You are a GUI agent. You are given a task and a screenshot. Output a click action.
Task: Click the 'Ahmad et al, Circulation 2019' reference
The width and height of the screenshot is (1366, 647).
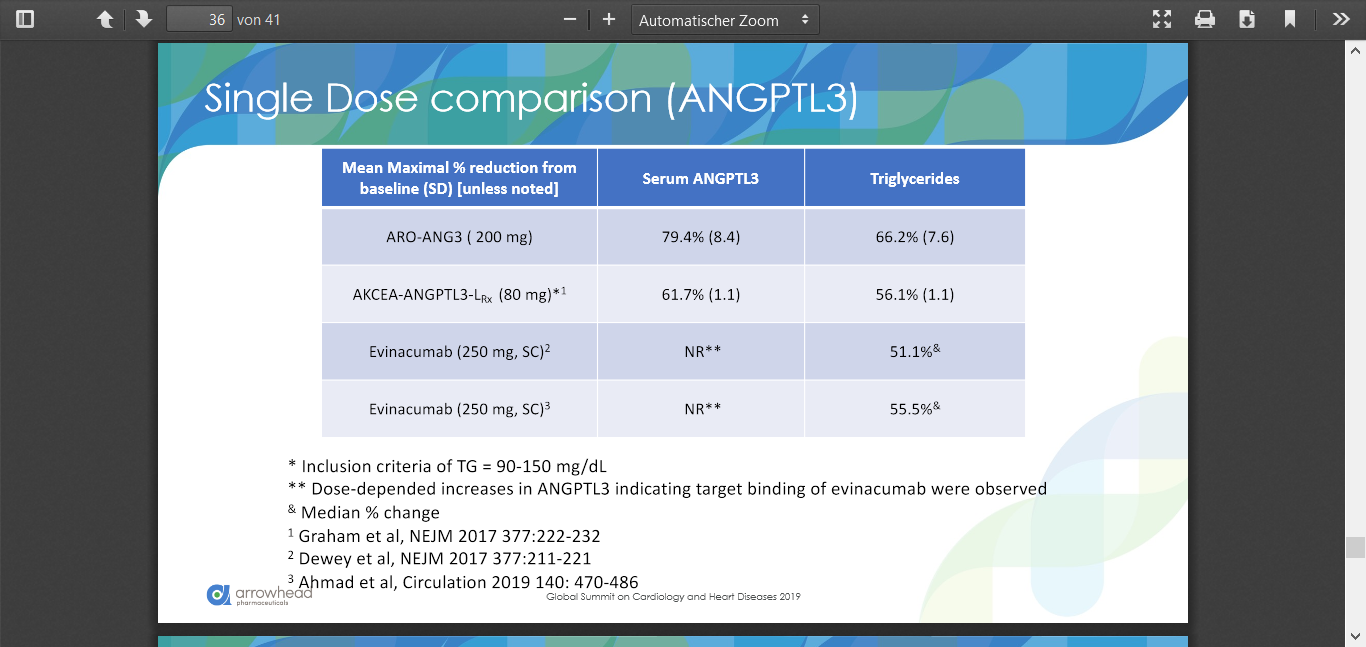point(463,582)
